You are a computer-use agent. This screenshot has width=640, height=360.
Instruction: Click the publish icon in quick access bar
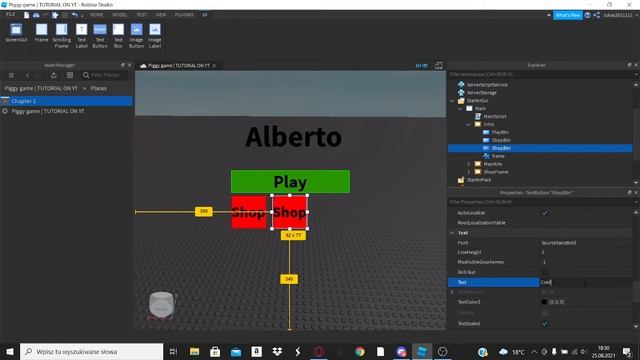[x=55, y=15]
